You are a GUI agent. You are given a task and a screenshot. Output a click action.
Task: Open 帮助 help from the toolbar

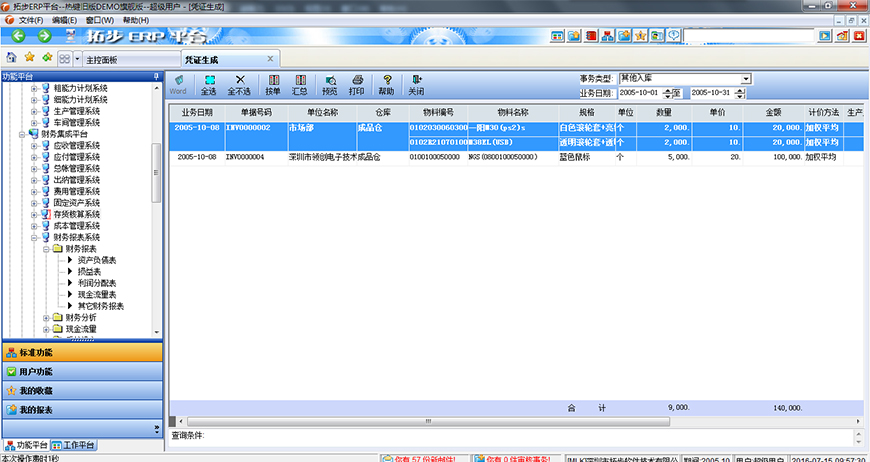(386, 85)
